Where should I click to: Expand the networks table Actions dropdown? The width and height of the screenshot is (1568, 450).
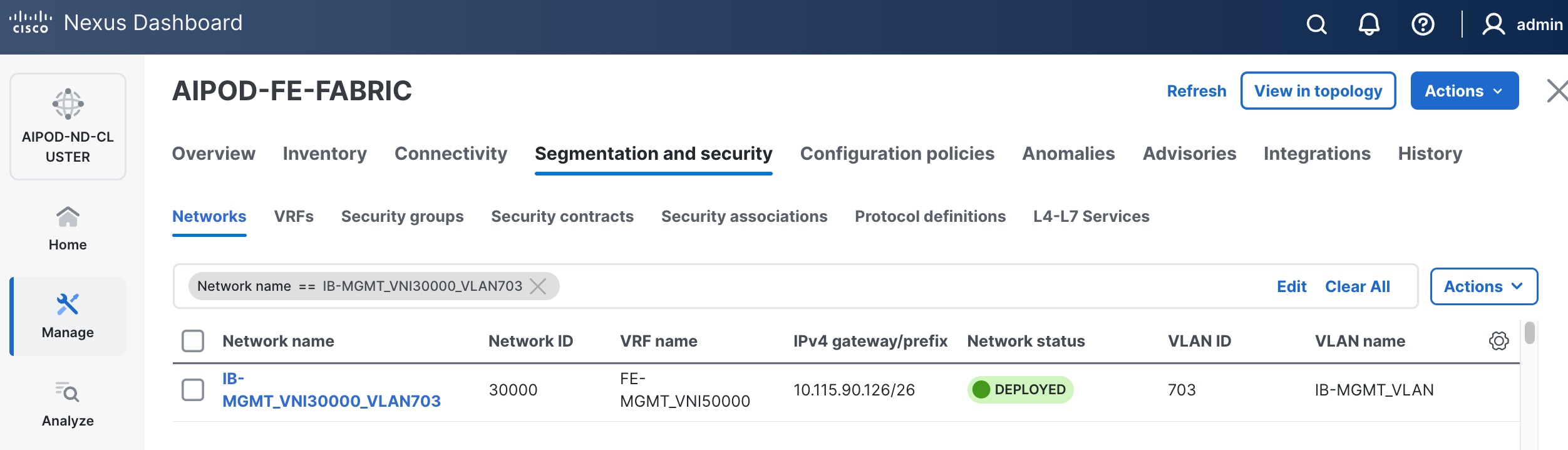(1483, 286)
